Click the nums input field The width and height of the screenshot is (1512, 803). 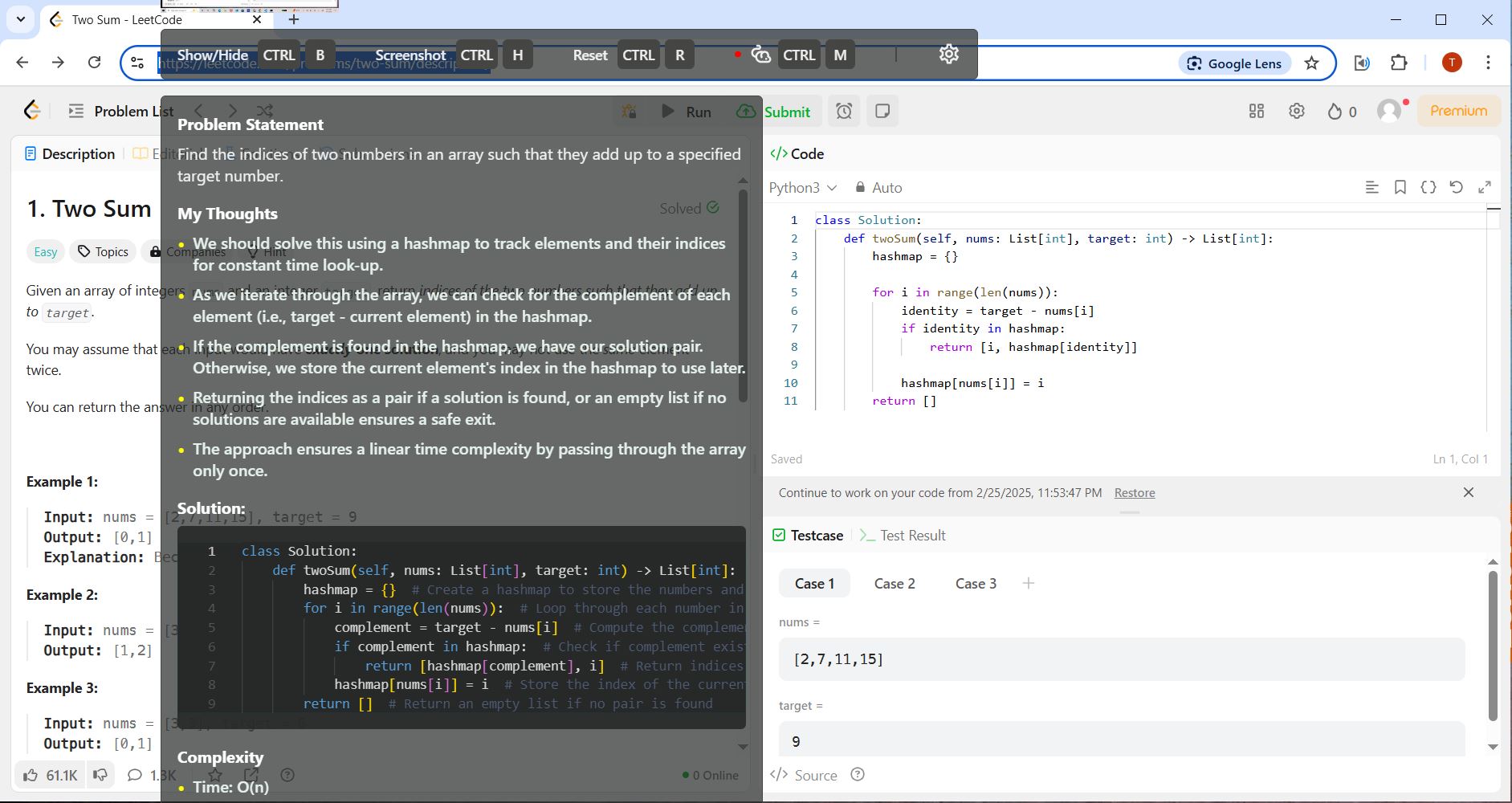(x=1121, y=659)
